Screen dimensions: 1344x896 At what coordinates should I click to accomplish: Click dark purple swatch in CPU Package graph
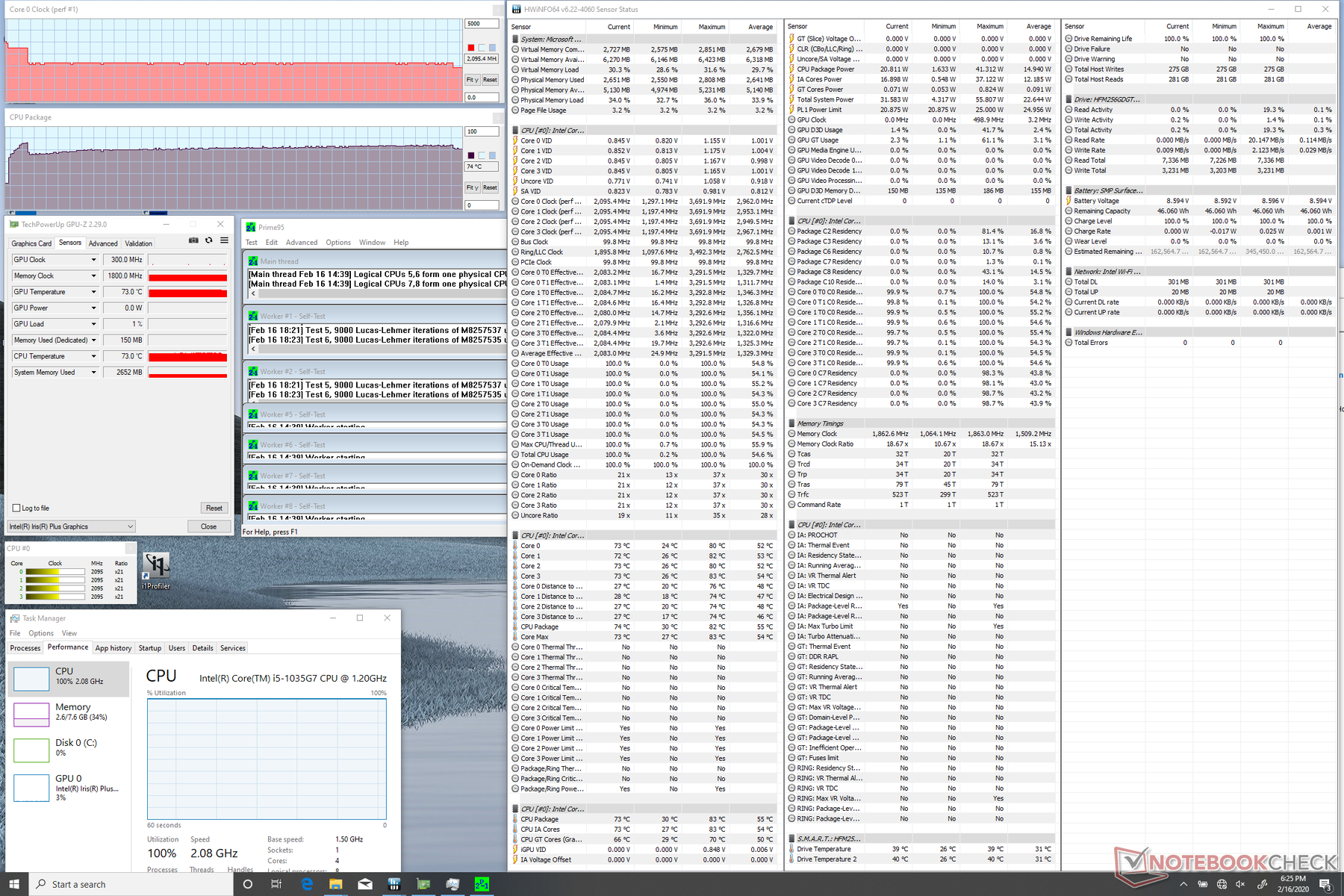coord(471,155)
